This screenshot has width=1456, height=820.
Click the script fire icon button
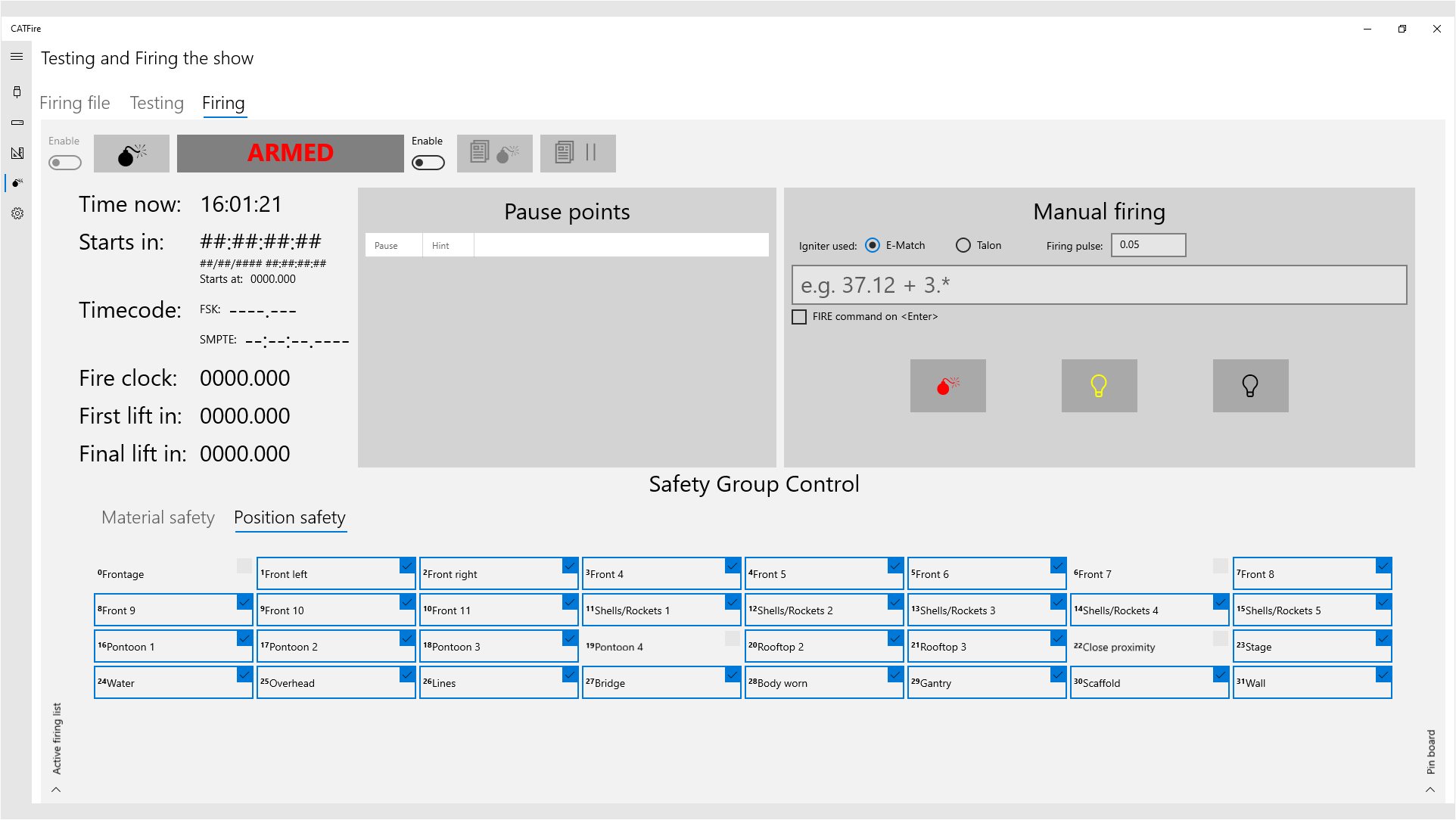click(x=494, y=154)
